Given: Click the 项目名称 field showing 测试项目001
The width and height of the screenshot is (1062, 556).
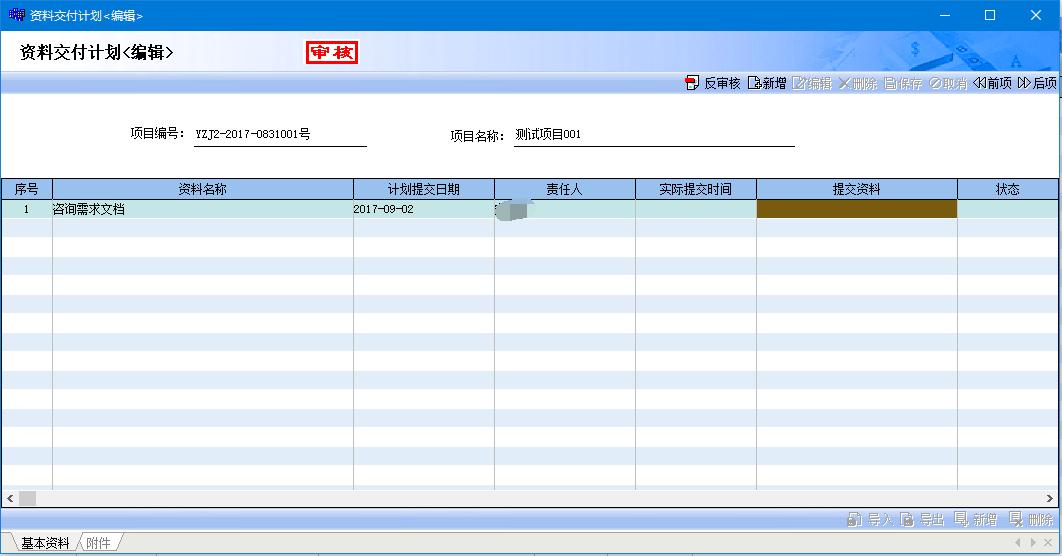Looking at the screenshot, I should click(x=653, y=135).
